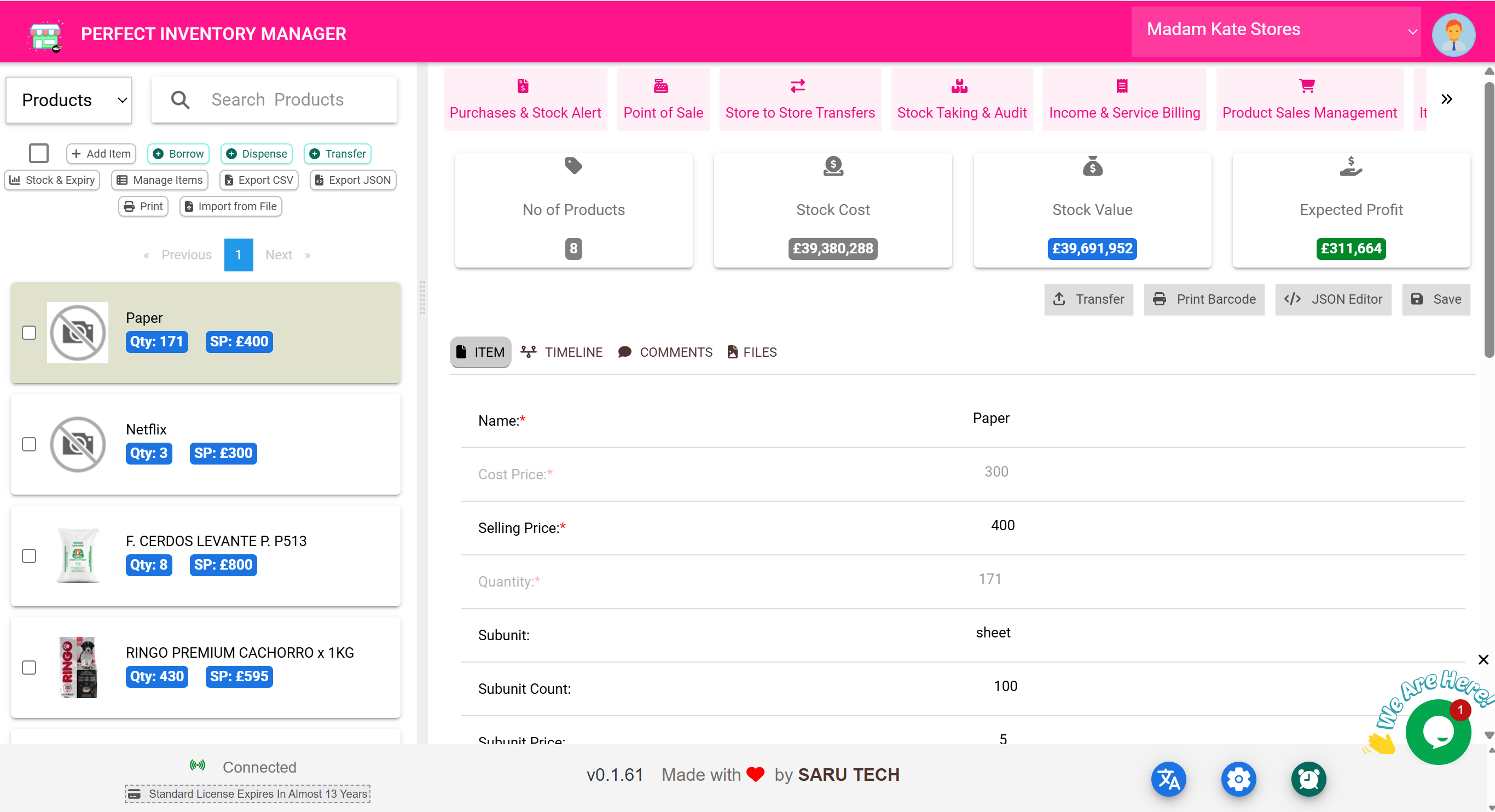Viewport: 1495px width, 812px height.
Task: Save the item details
Action: click(x=1436, y=299)
